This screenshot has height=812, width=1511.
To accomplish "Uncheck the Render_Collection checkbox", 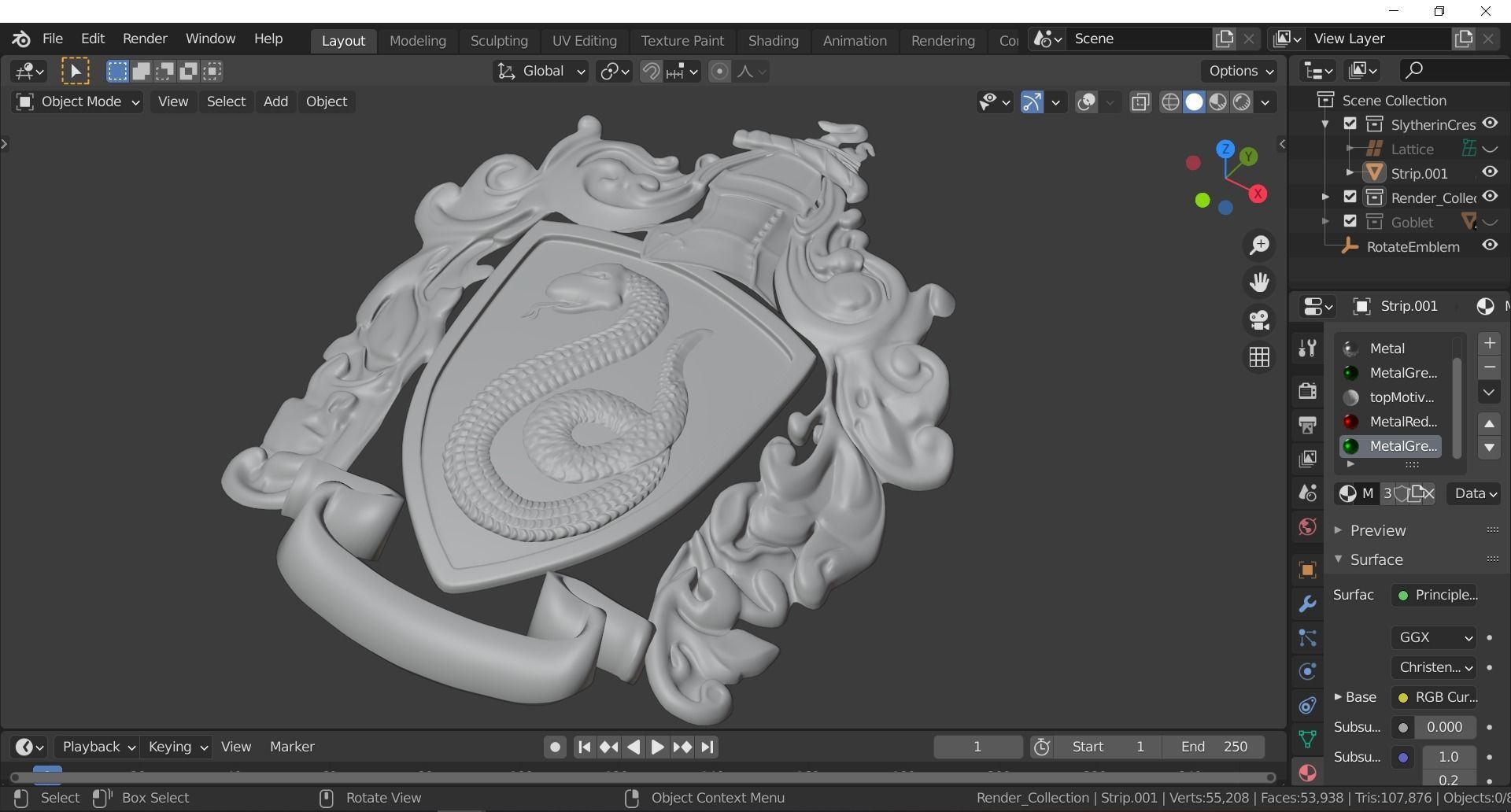I will (x=1350, y=197).
